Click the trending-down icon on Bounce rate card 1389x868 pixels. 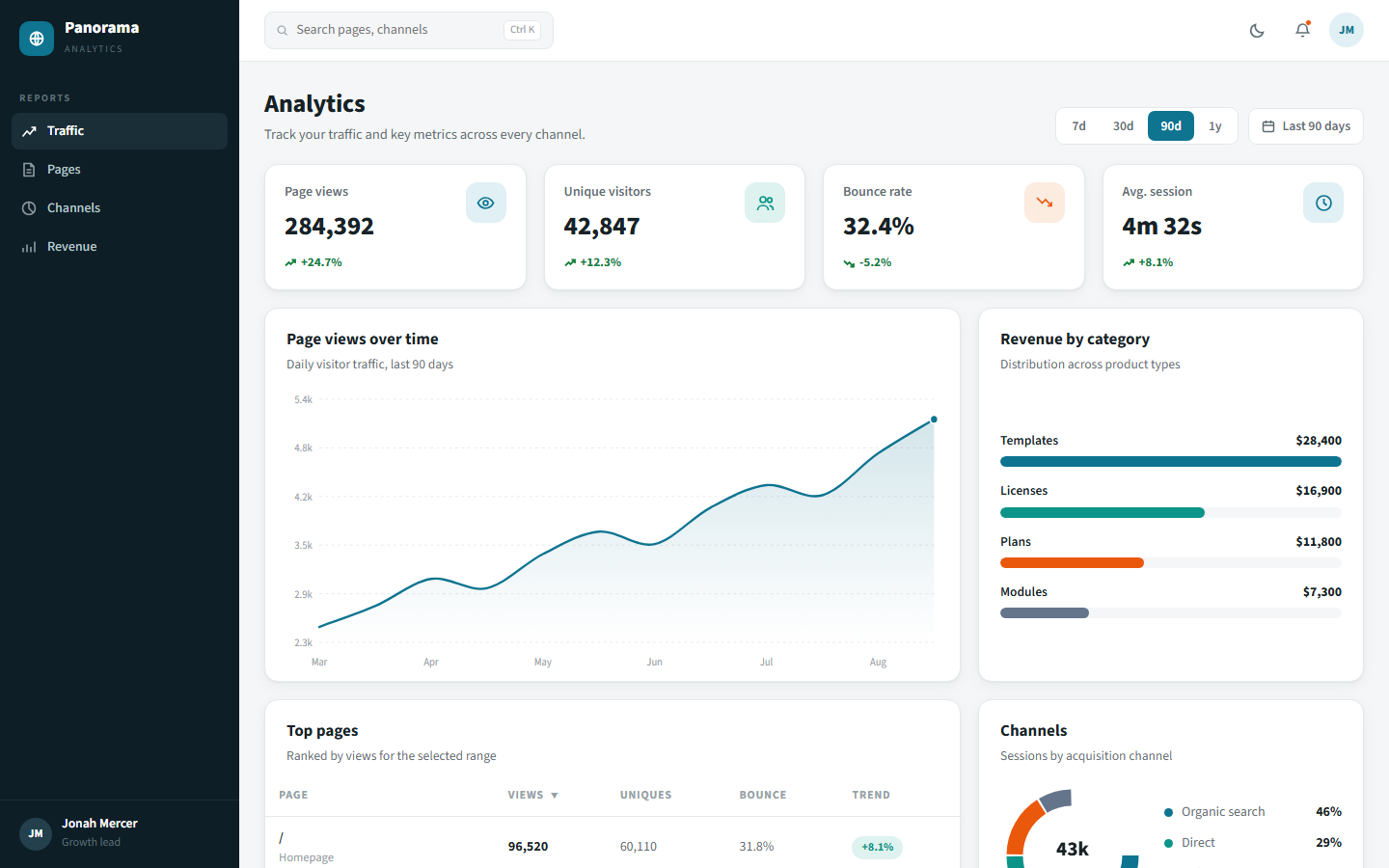click(x=1045, y=203)
